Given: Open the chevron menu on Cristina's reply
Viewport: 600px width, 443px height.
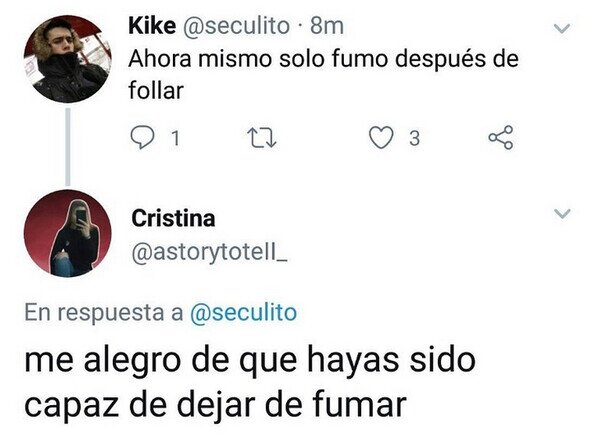Looking at the screenshot, I should [562, 213].
